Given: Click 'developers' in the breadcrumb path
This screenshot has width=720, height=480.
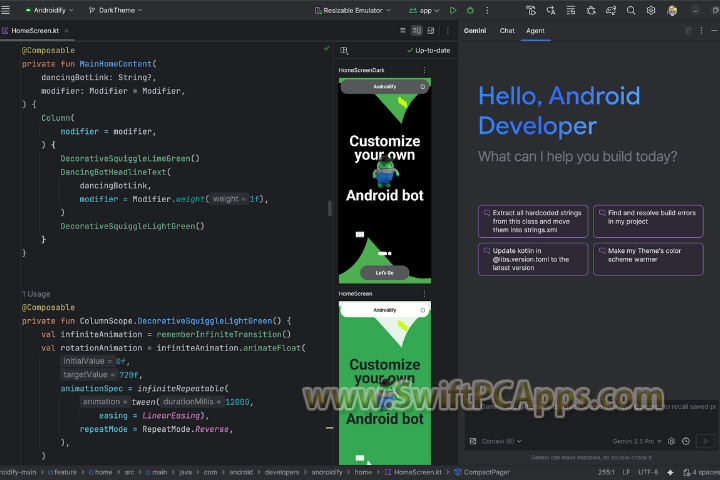Looking at the screenshot, I should pos(282,472).
